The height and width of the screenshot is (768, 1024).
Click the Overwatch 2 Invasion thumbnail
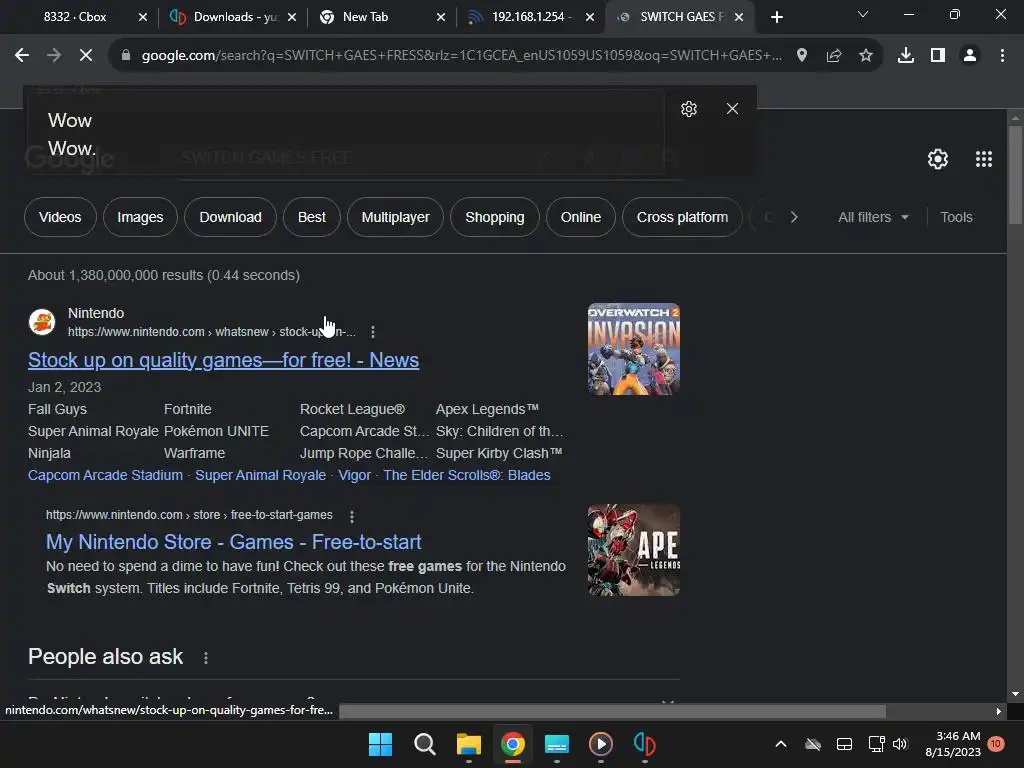coord(633,349)
